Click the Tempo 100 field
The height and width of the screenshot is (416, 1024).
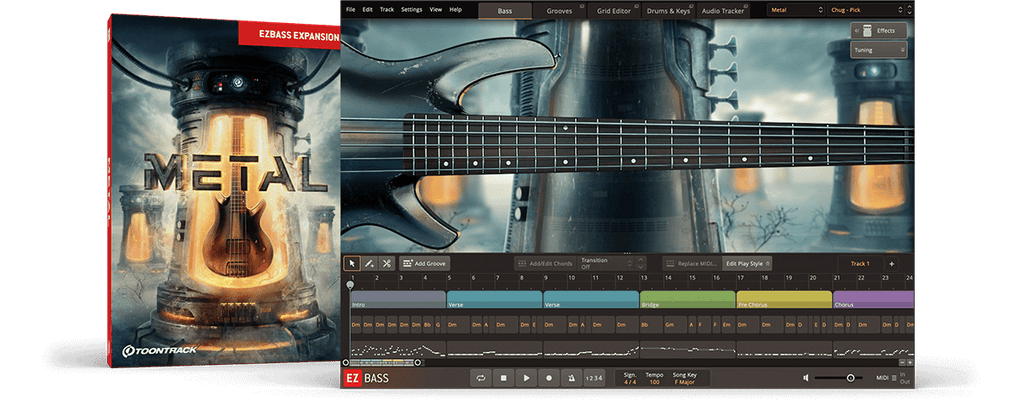tap(654, 378)
